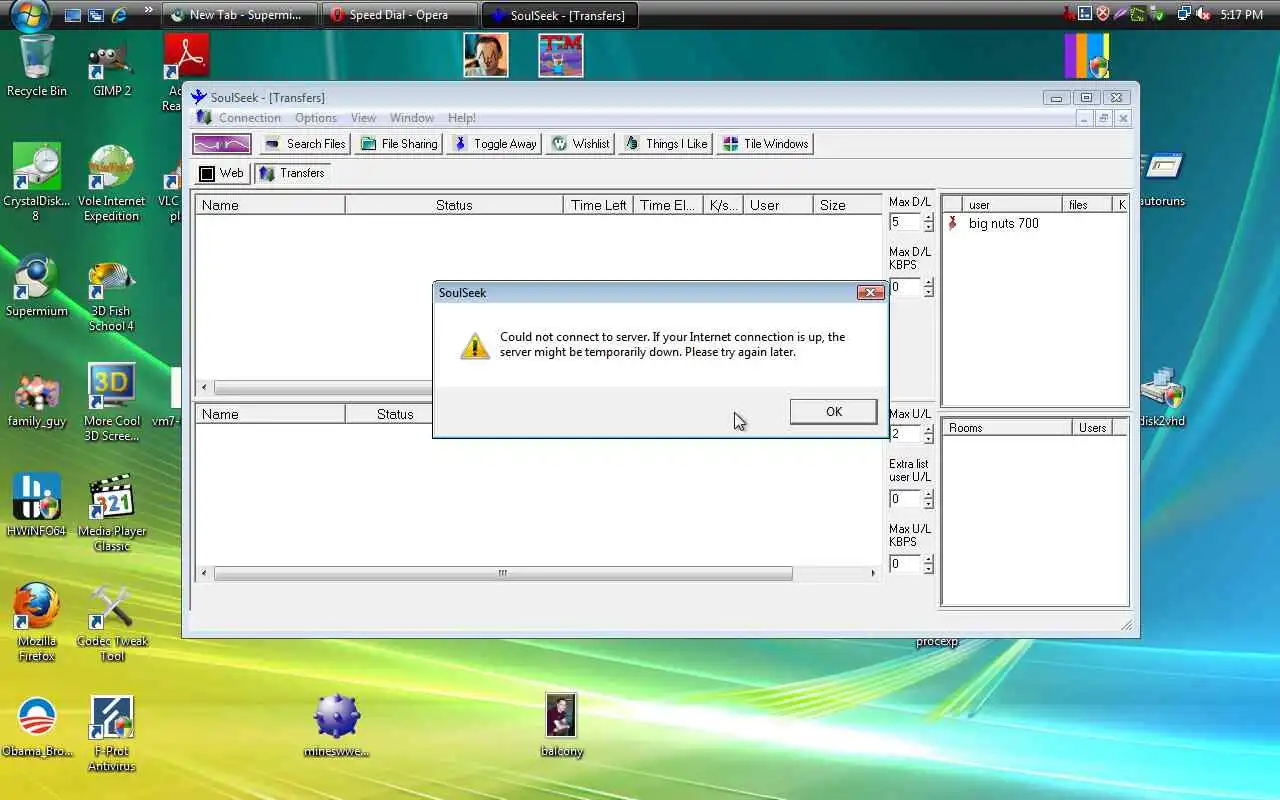This screenshot has width=1280, height=800.
Task: Adjust Extra list user U/L spinner
Action: 928,499
